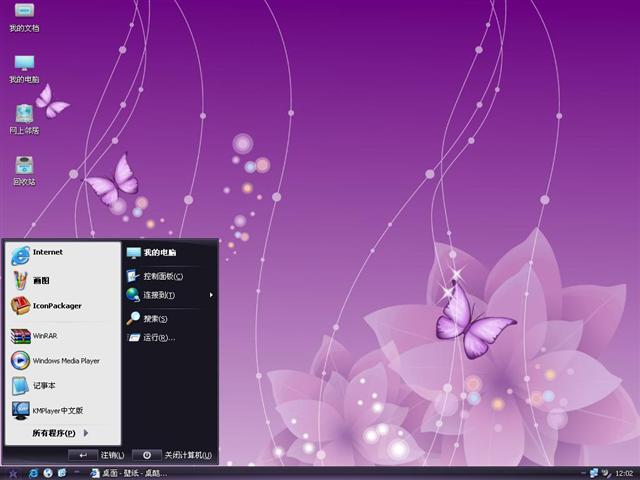Click the star Start button on taskbar
Viewport: 640px width, 480px height.
coord(12,472)
